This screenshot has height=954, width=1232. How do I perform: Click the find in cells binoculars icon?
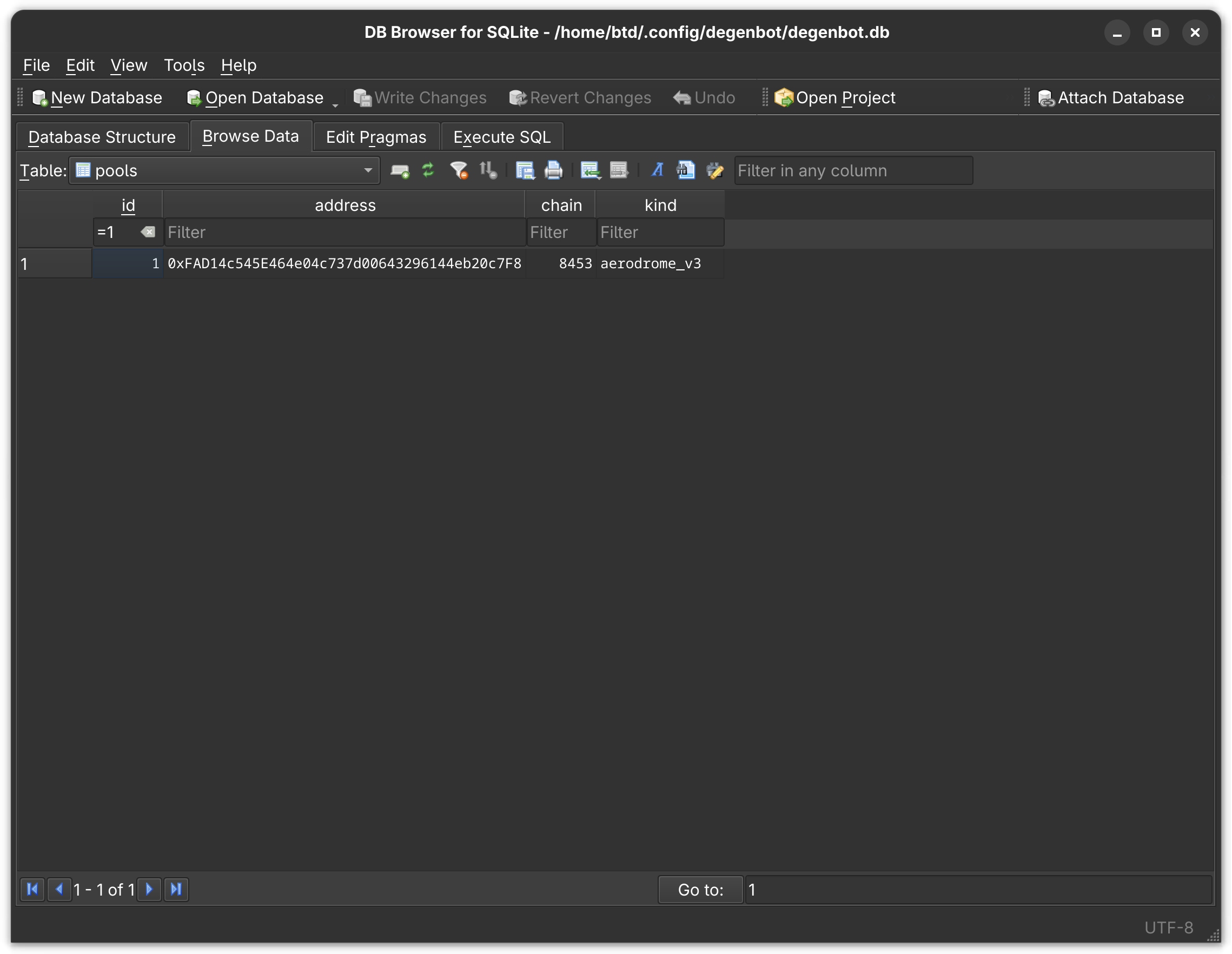[685, 170]
